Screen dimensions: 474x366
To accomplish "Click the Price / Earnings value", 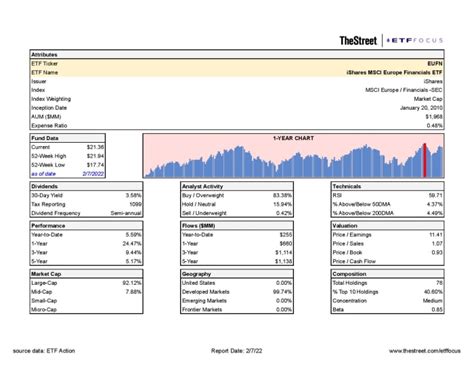I will pyautogui.click(x=436, y=235).
